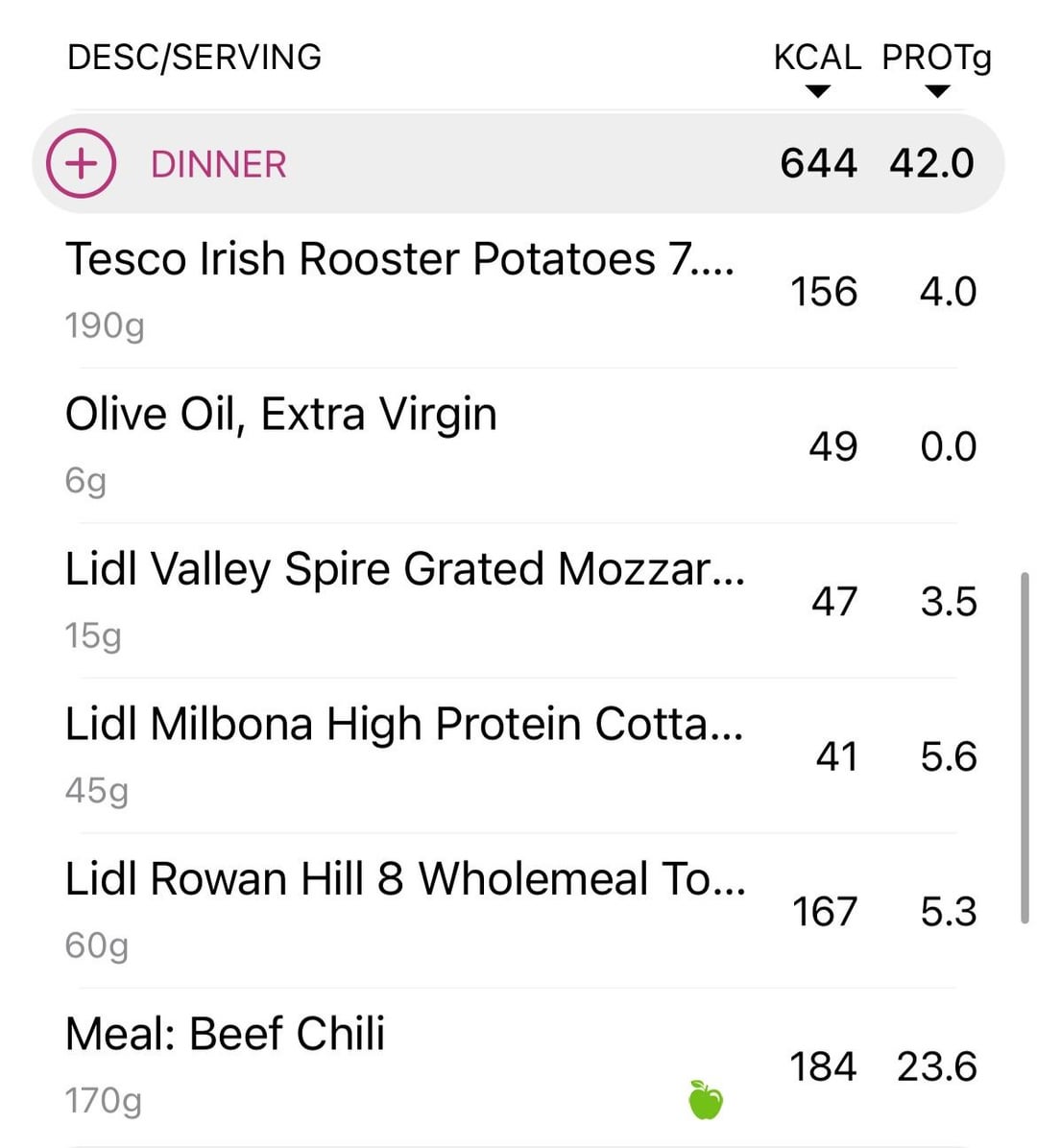1037x1148 pixels.
Task: Open the PROTg column dropdown arrow
Action: point(937,92)
